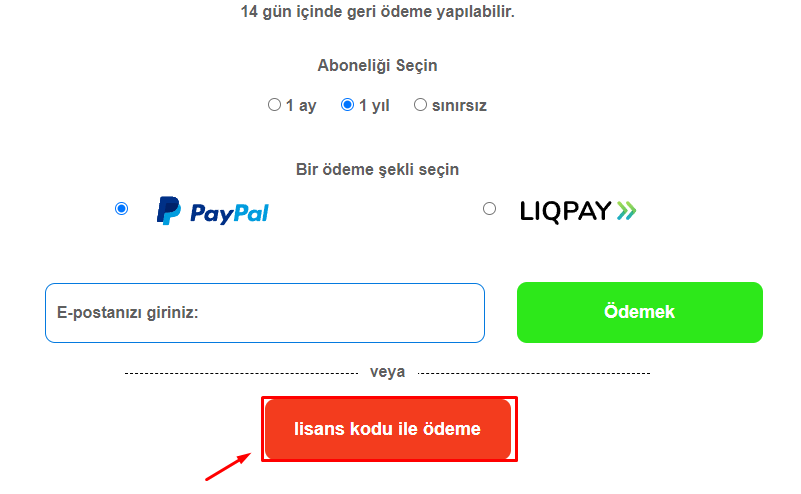Click the Aboneliği Seçin heading
The width and height of the screenshot is (801, 494).
click(378, 66)
